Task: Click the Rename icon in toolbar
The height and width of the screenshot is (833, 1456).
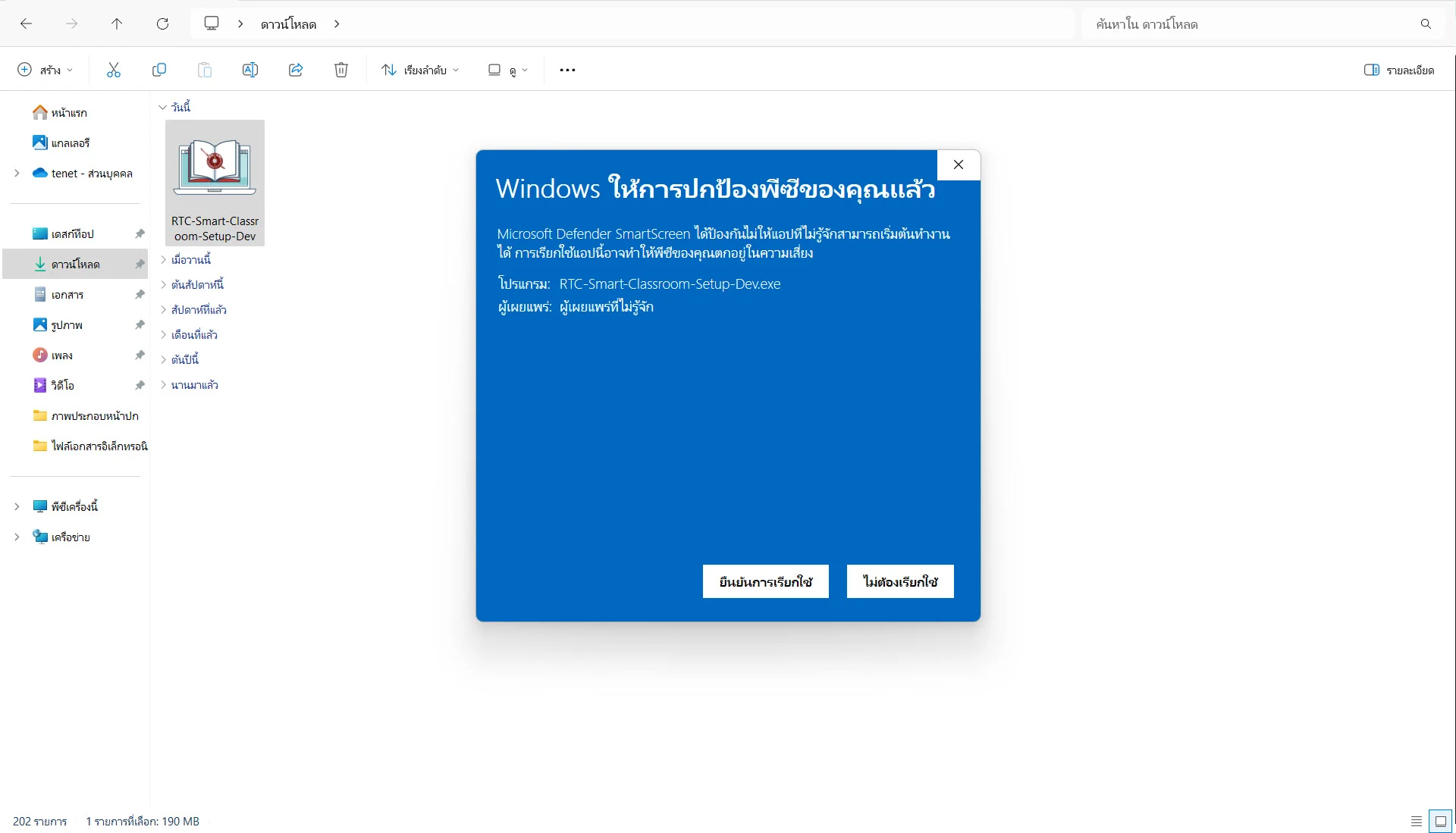Action: tap(250, 70)
